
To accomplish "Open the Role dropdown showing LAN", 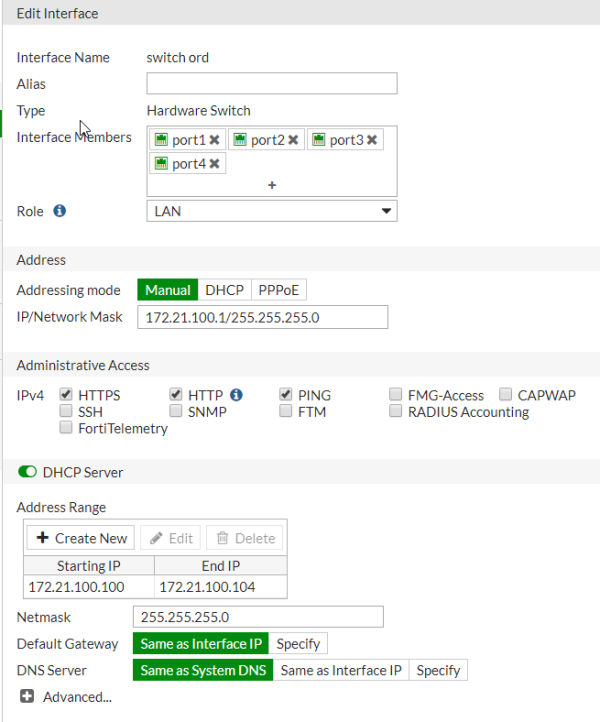I will pos(272,211).
